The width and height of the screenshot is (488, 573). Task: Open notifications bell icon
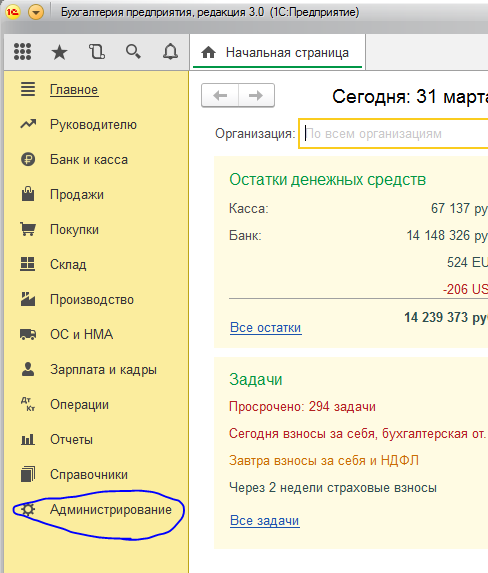click(x=170, y=52)
